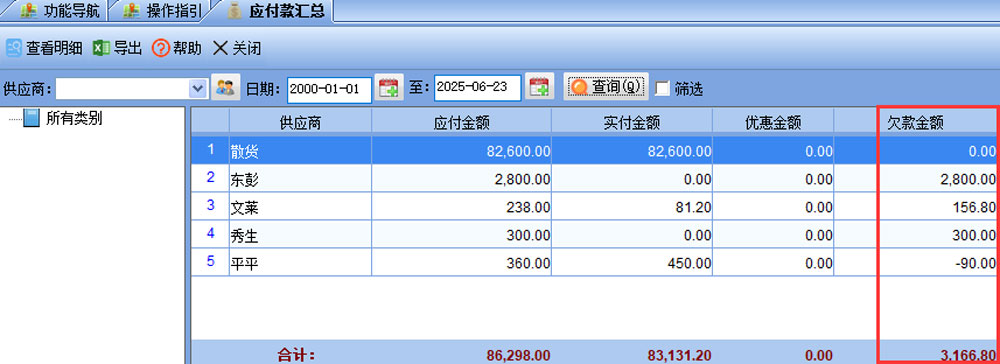Select 所有类别 in the category tree

74,119
